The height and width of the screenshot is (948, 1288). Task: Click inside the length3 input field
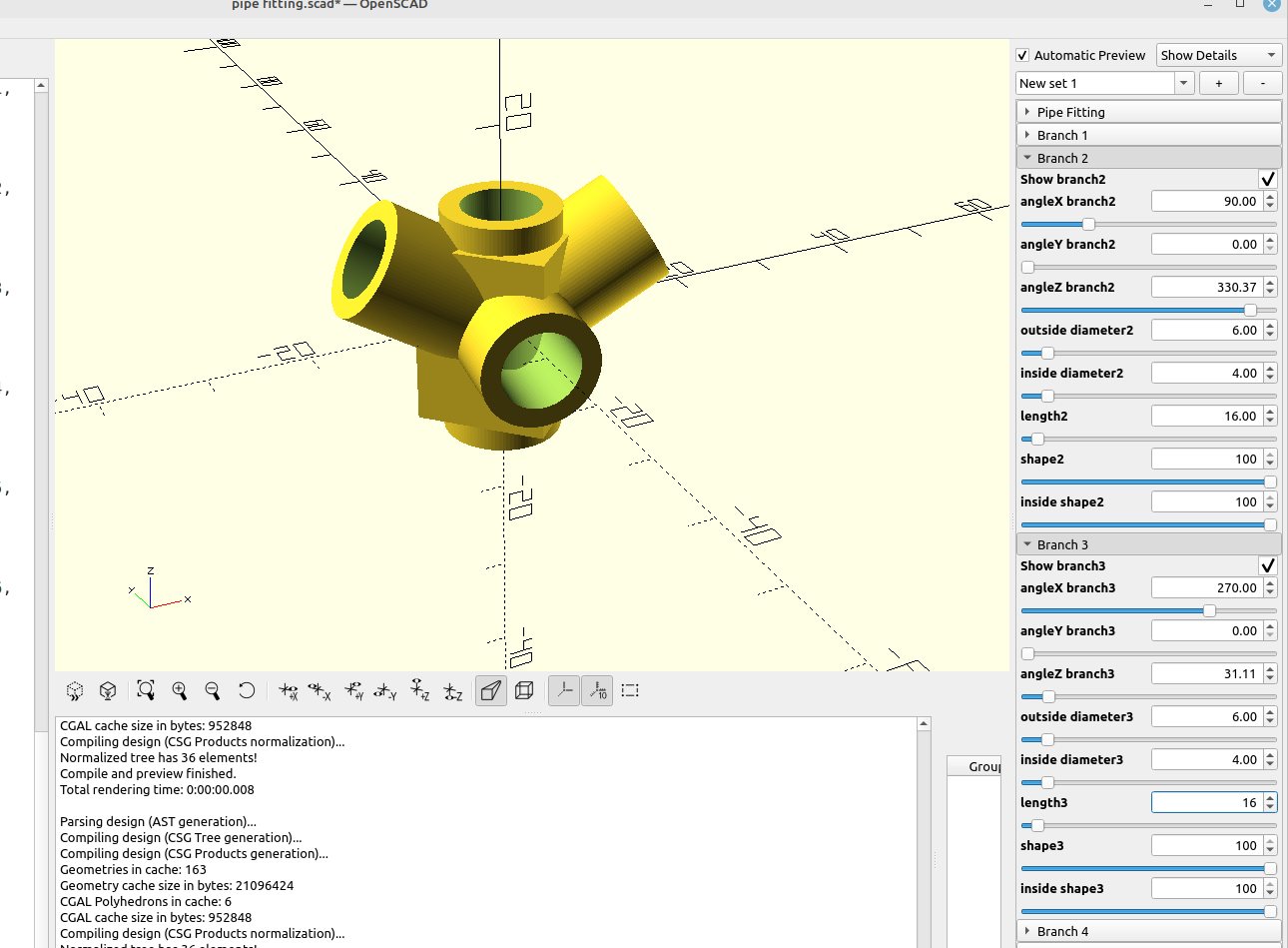[1208, 801]
